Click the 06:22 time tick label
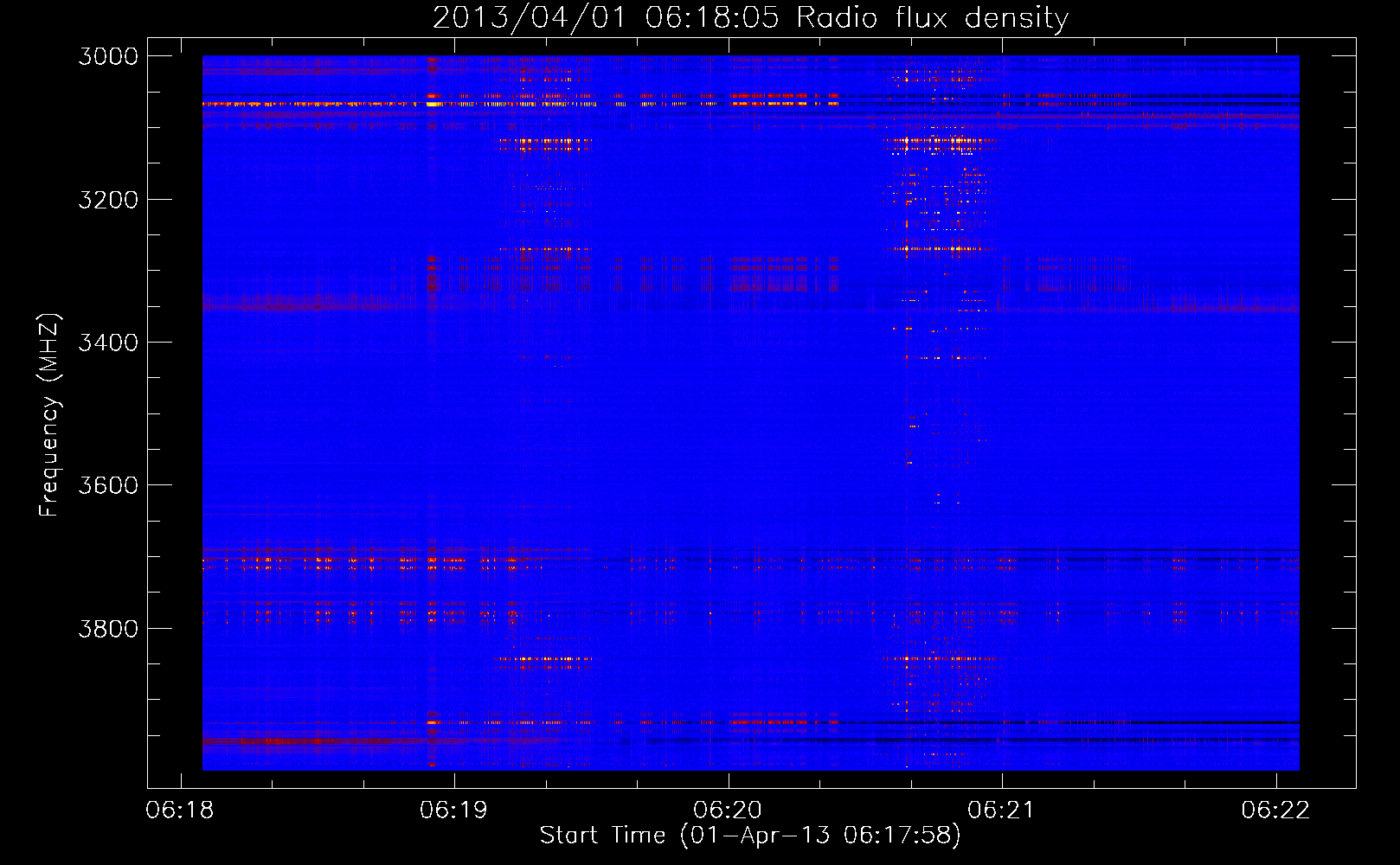Image resolution: width=1400 pixels, height=865 pixels. coord(1275,810)
